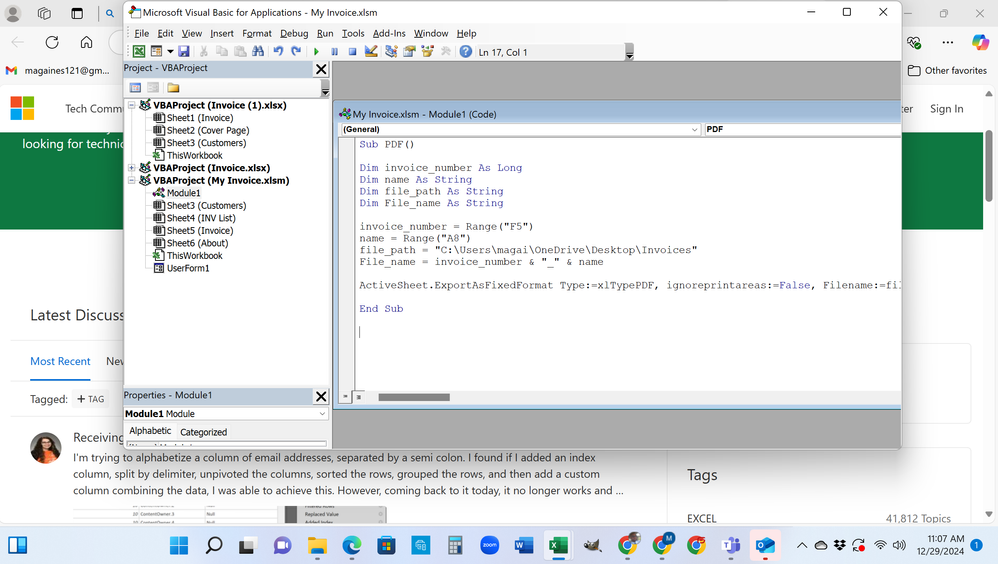Expand VBAProject (Invoice.xlsx) tree node
The image size is (998, 564).
pos(132,168)
